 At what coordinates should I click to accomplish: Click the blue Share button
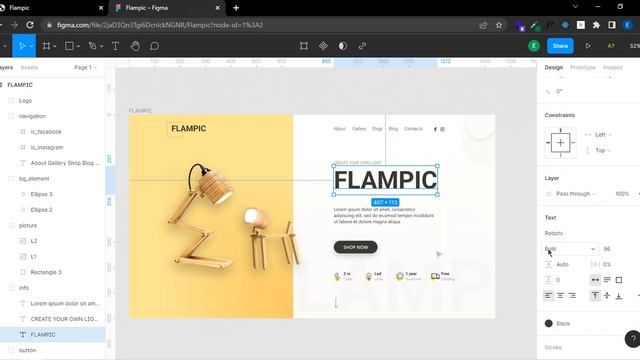click(560, 46)
